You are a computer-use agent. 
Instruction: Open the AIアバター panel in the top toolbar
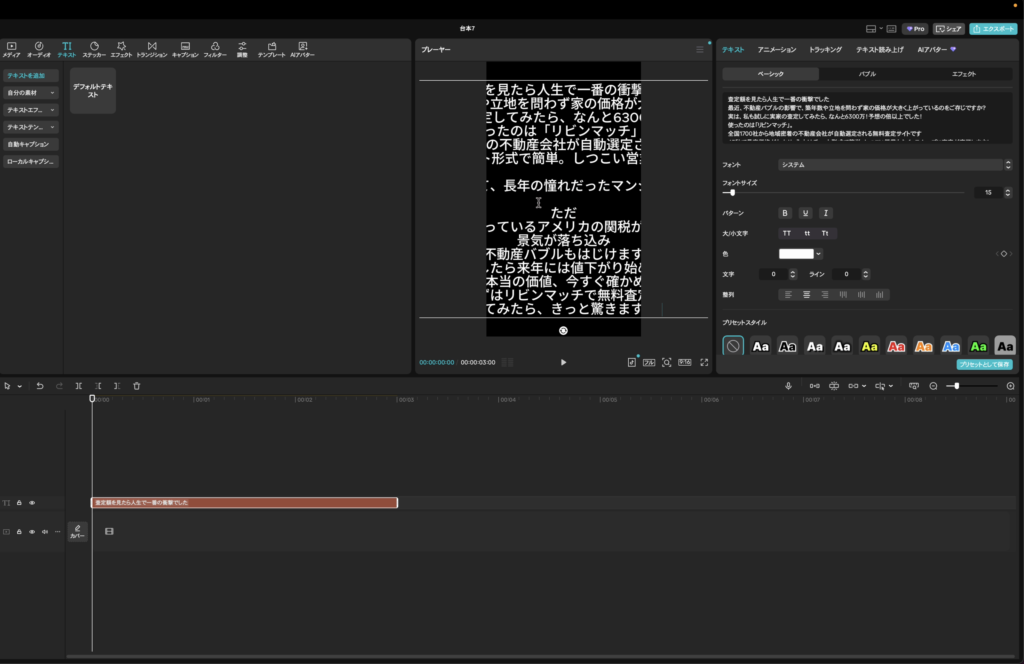point(302,49)
